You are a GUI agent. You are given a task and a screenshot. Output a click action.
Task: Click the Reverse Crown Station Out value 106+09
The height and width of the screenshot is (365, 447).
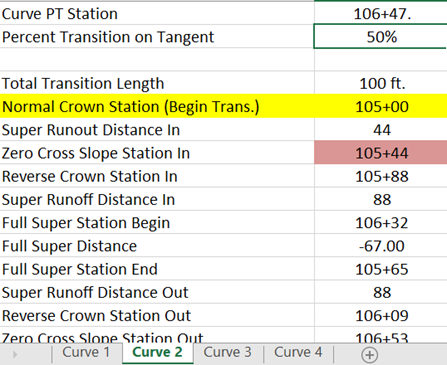pos(381,315)
